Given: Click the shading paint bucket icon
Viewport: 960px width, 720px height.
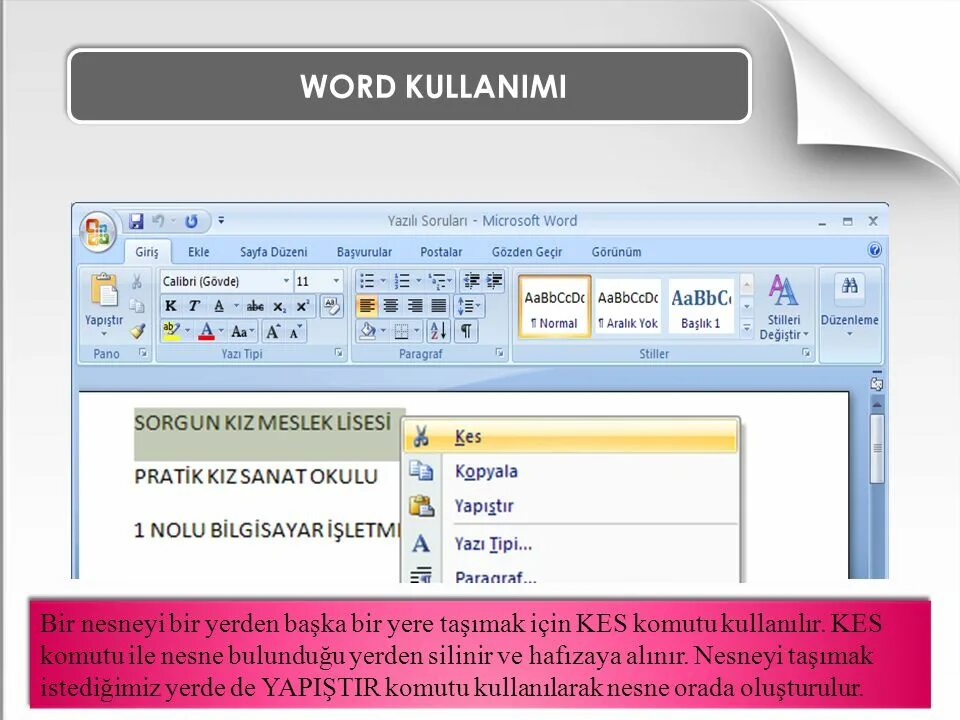Looking at the screenshot, I should pyautogui.click(x=367, y=331).
